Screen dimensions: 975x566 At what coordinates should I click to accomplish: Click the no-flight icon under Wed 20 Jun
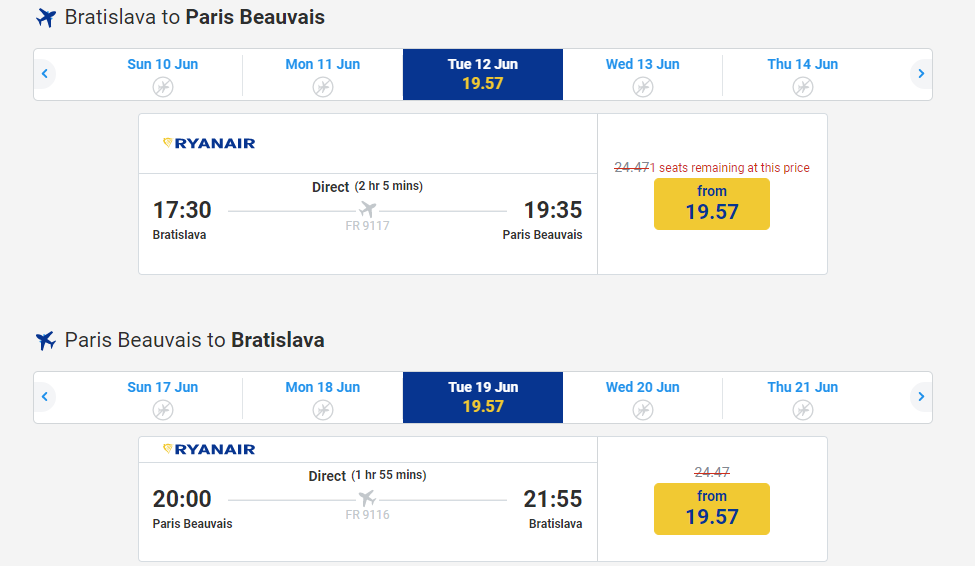[x=642, y=410]
